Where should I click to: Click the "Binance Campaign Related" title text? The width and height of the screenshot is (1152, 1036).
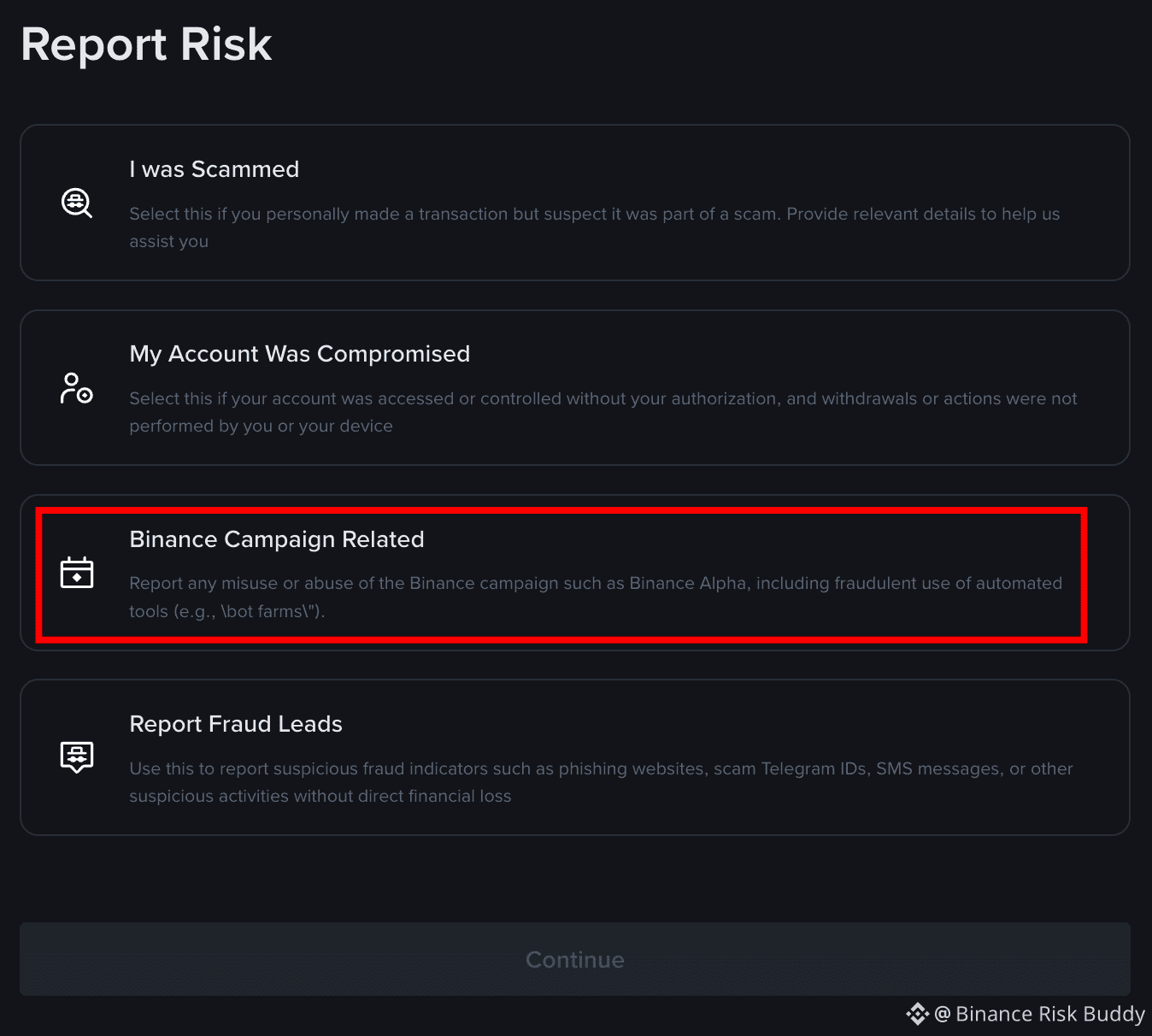pos(277,539)
